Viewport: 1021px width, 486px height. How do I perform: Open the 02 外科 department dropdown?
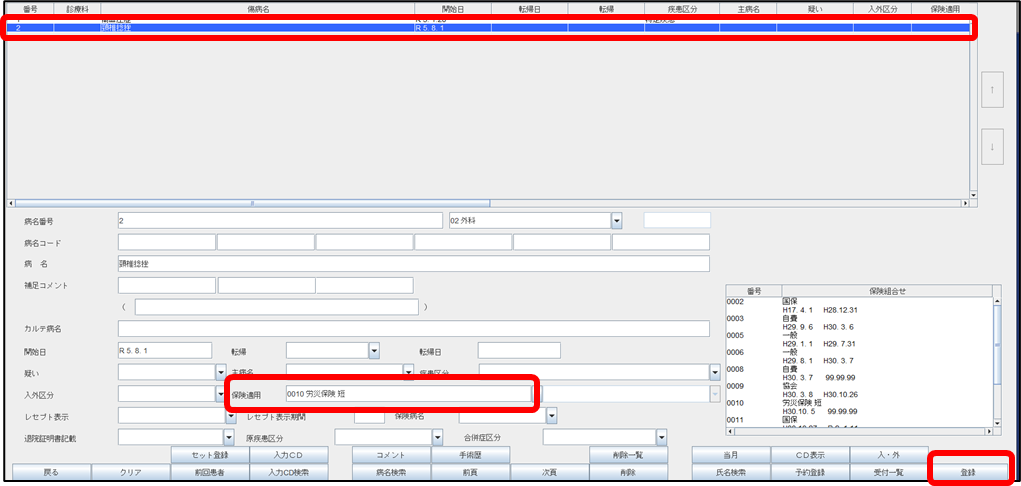[x=616, y=220]
